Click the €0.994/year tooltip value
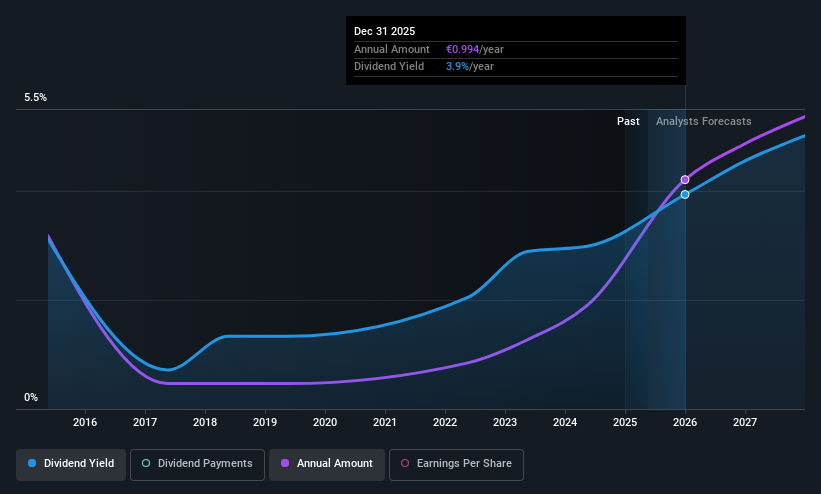The height and width of the screenshot is (494, 821). coord(474,49)
